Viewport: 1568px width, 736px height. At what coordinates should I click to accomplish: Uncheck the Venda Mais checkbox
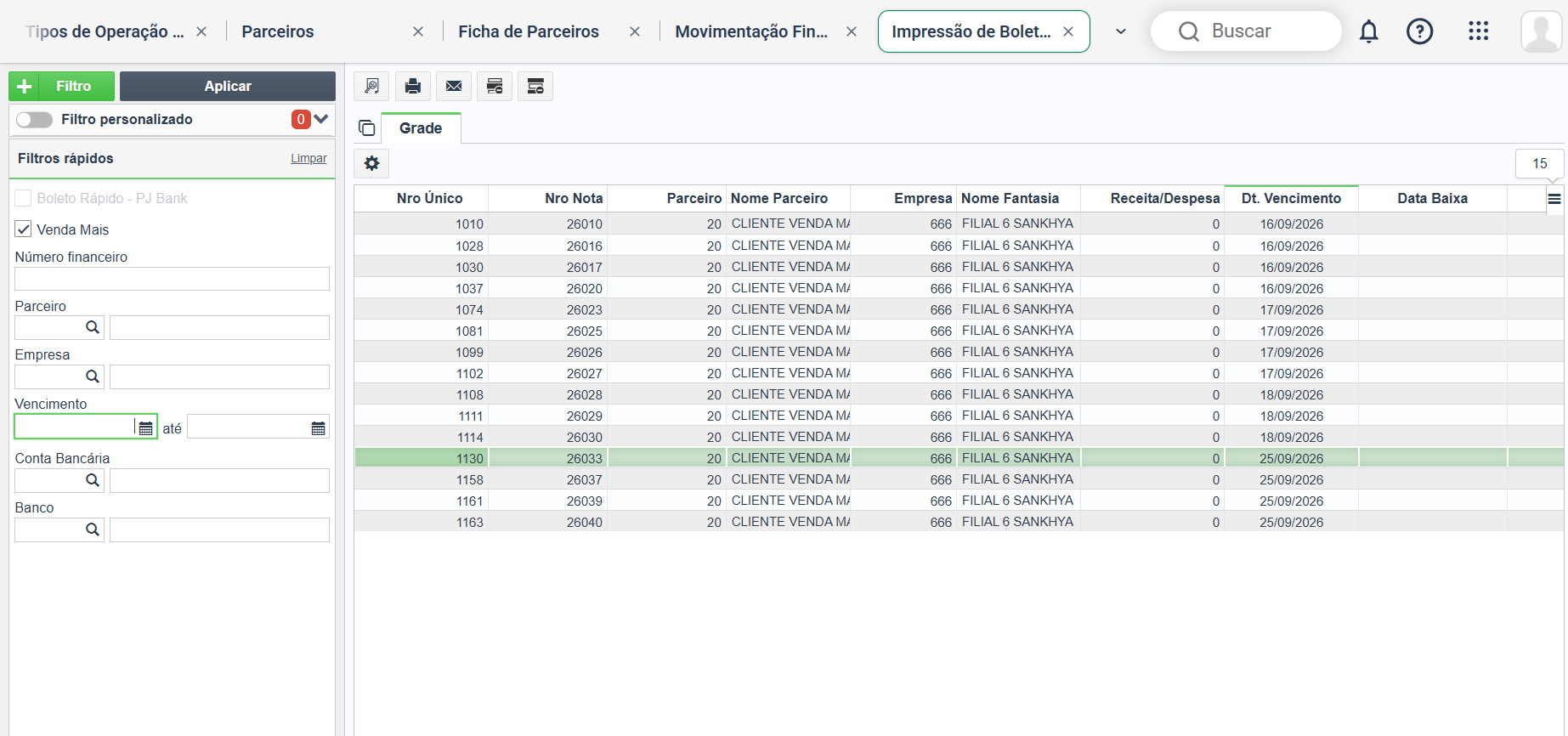pos(24,229)
